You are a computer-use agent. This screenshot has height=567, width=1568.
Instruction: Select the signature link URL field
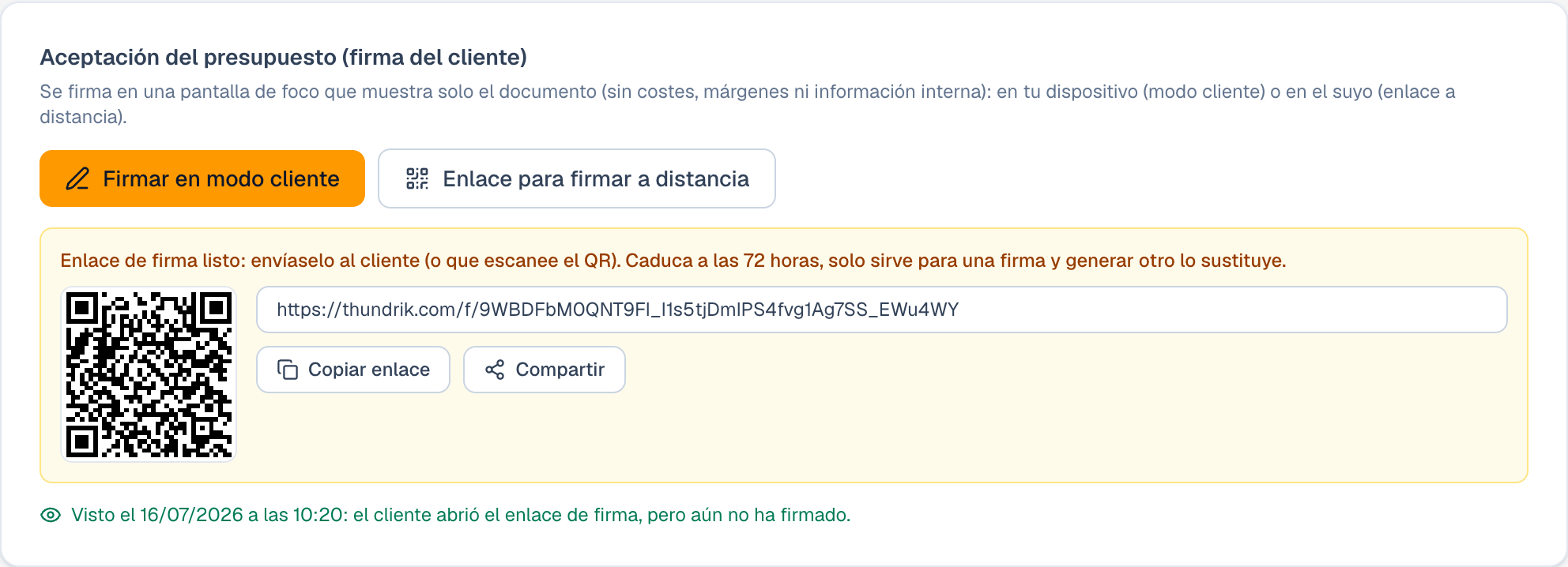[882, 310]
